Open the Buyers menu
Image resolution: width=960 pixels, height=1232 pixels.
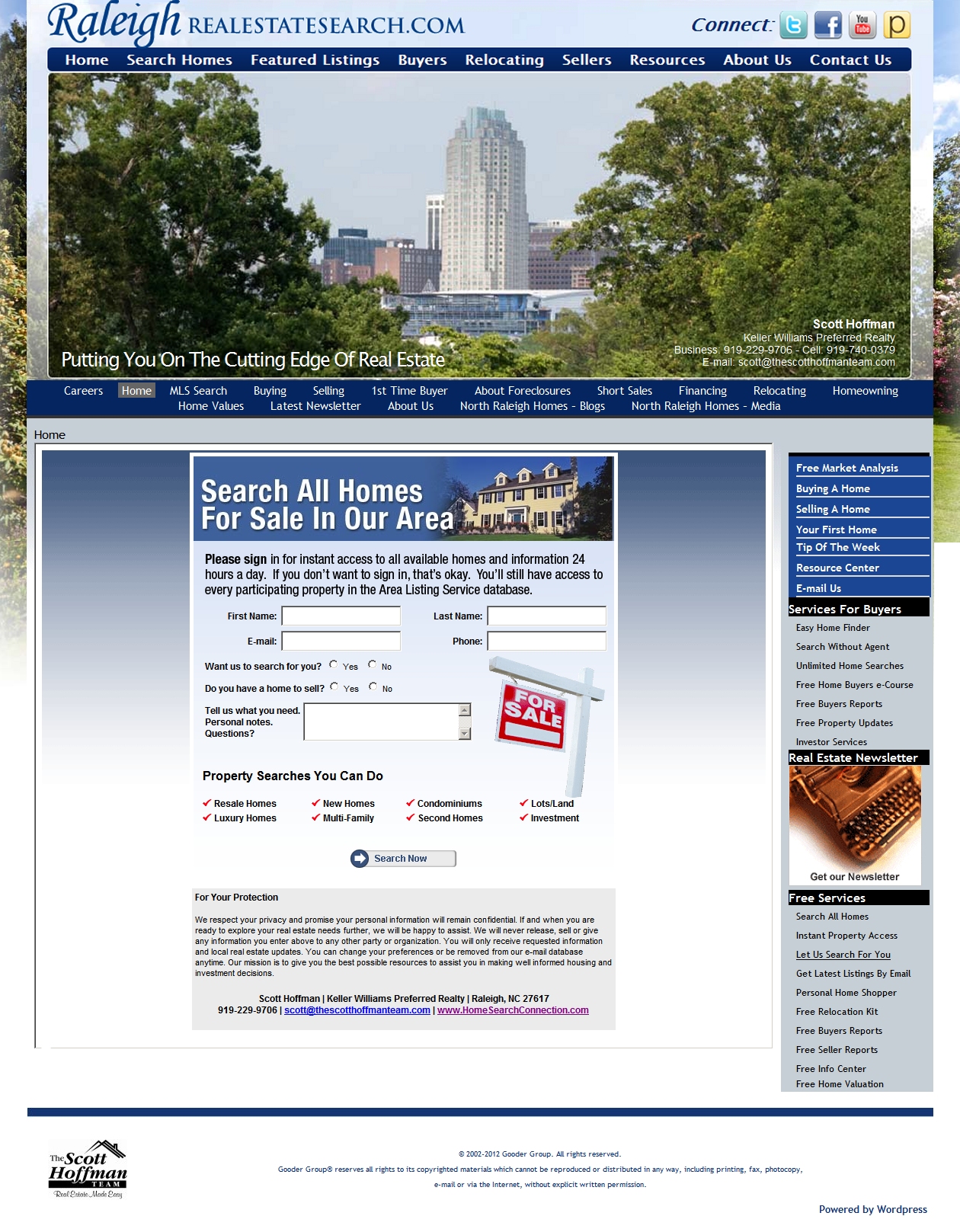422,59
